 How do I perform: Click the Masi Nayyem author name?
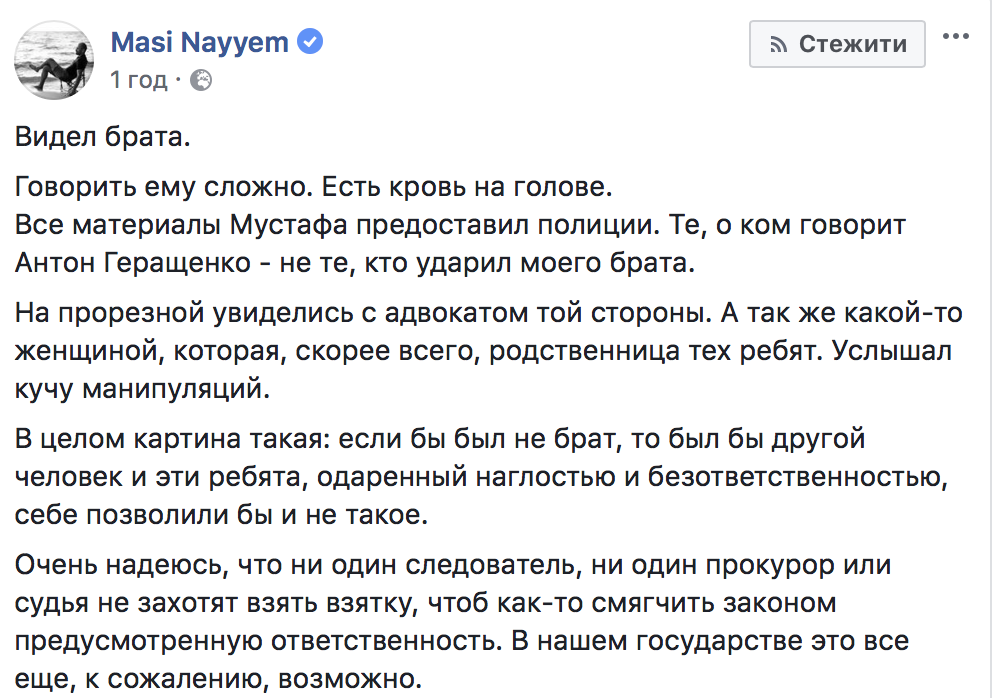tap(199, 42)
